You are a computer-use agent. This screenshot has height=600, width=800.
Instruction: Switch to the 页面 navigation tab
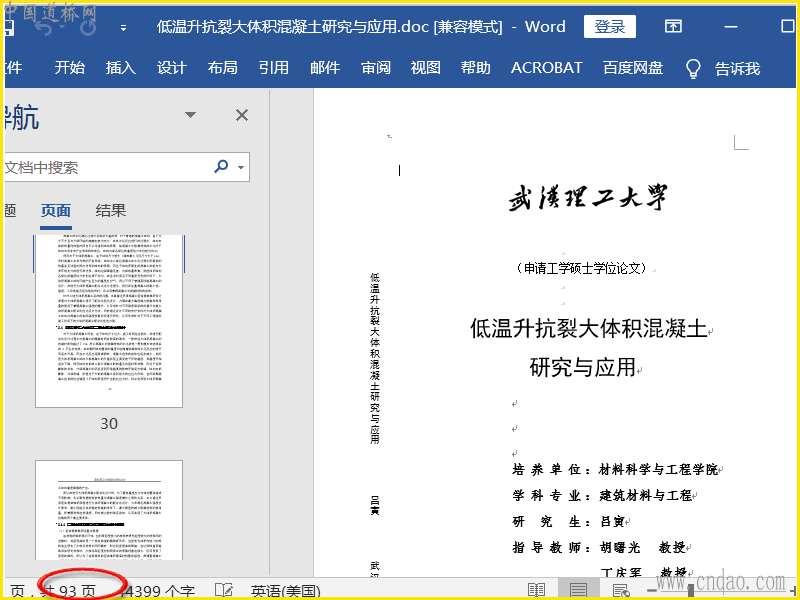coord(56,210)
